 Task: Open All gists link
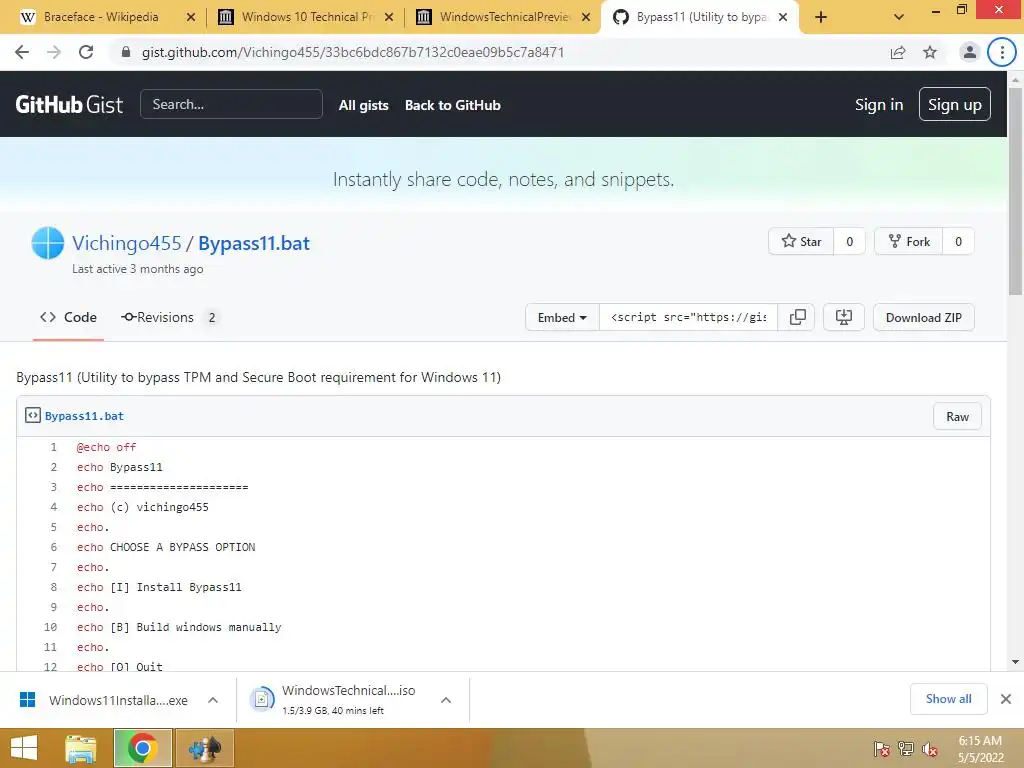coord(363,105)
